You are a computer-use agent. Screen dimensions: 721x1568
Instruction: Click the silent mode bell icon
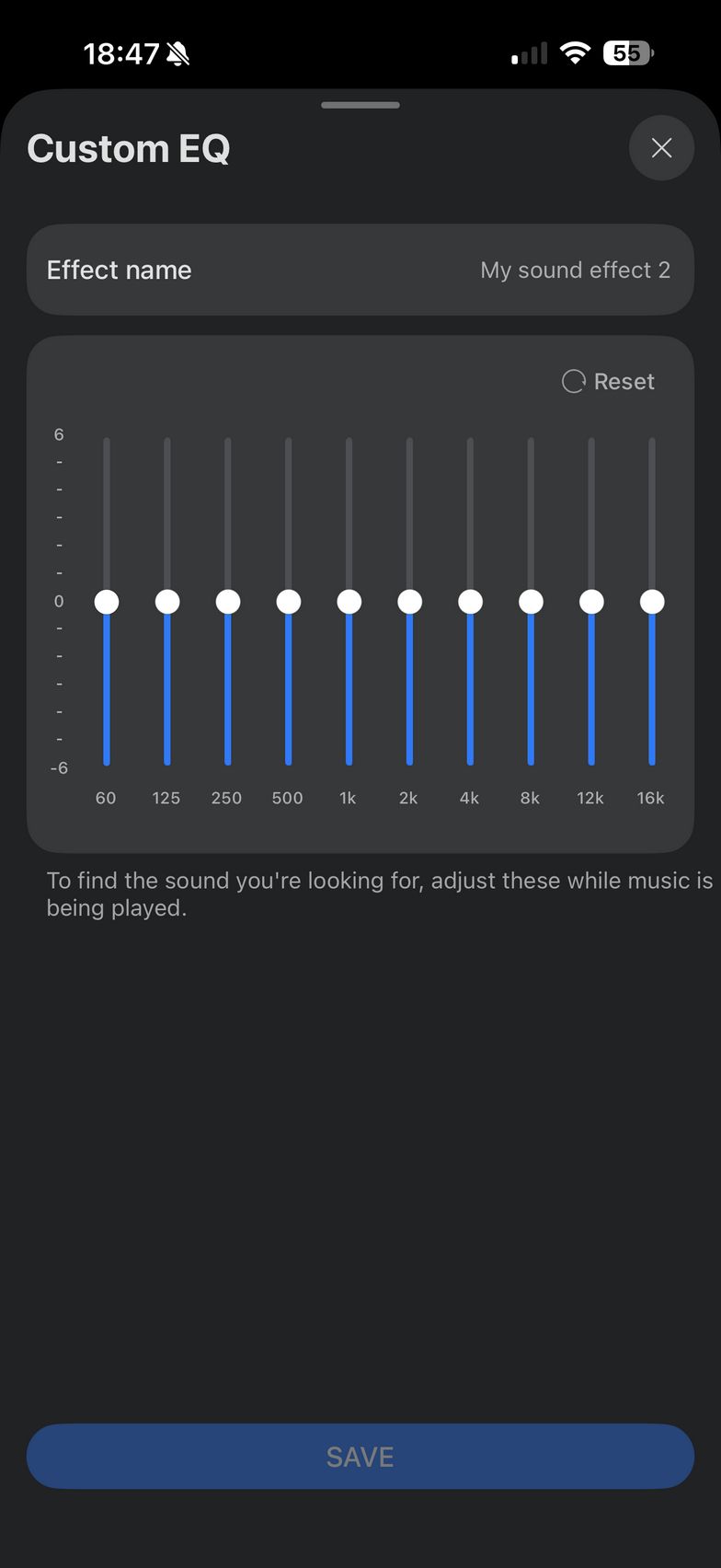(178, 54)
